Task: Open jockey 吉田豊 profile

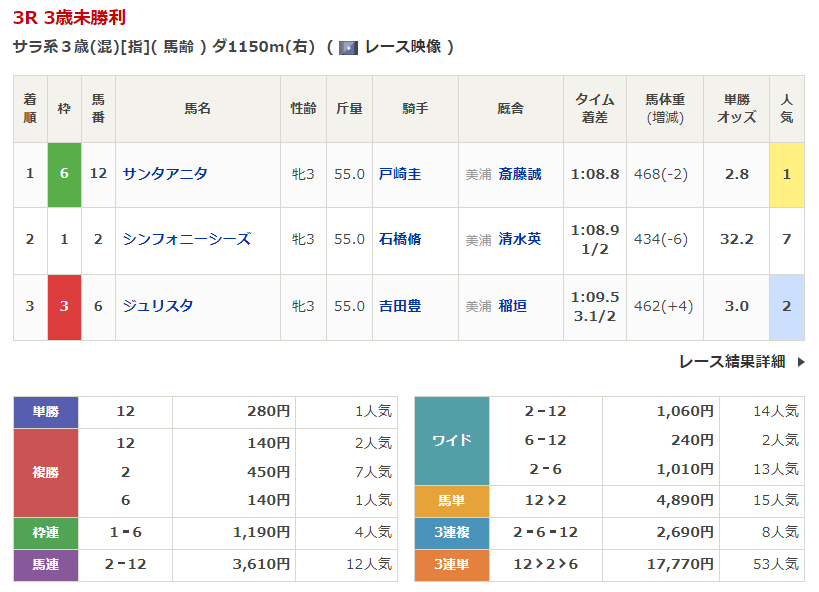Action: 400,306
